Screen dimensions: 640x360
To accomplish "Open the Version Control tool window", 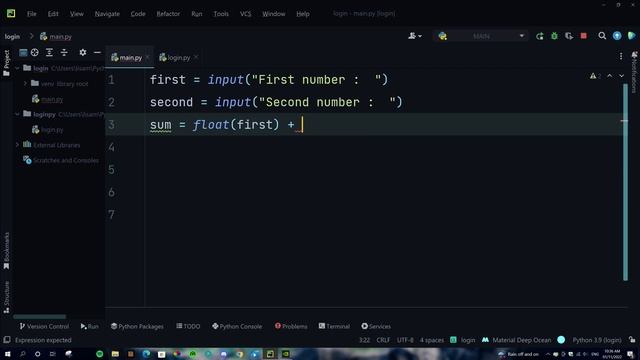I will click(44, 326).
